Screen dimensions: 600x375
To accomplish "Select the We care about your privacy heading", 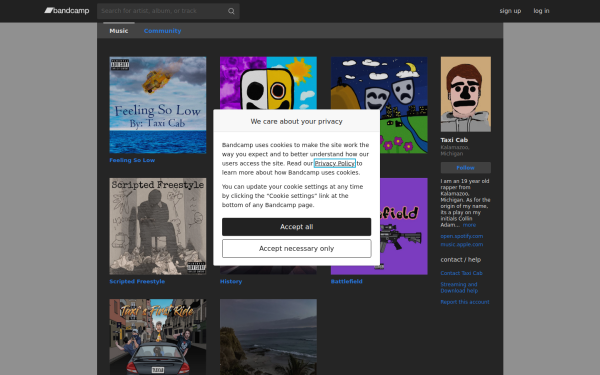I will (297, 121).
